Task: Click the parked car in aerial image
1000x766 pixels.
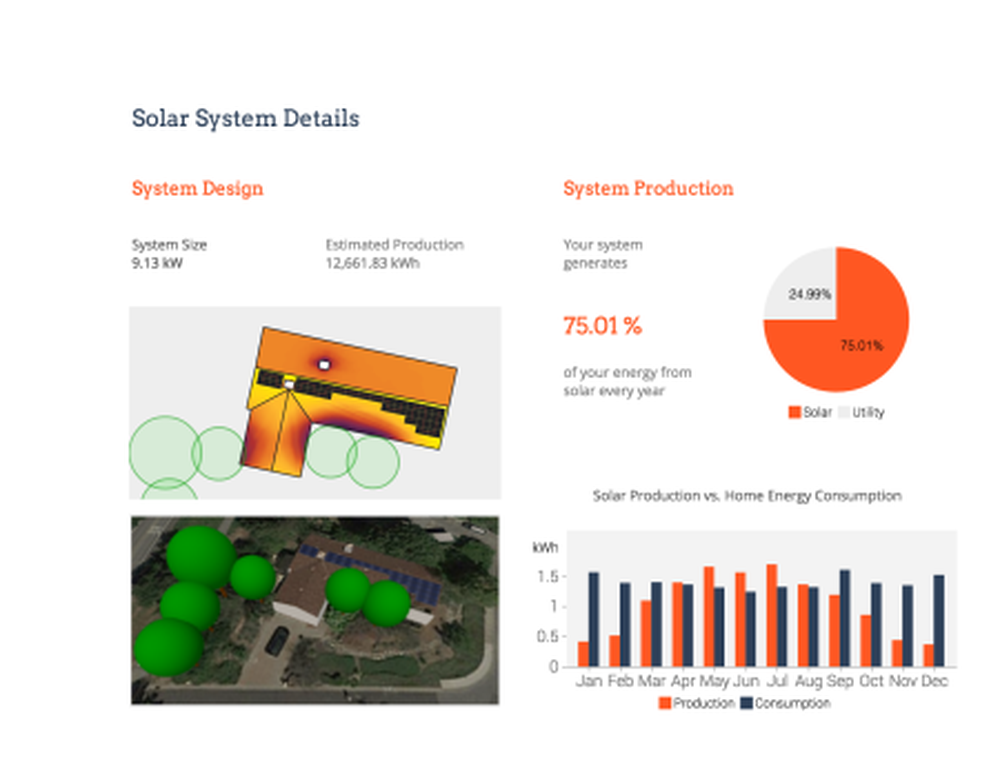Action: click(x=276, y=640)
